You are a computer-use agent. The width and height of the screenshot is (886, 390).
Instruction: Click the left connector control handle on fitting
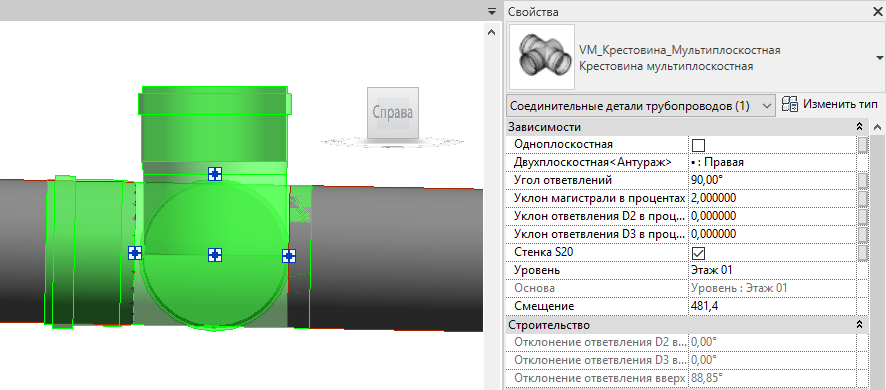134,253
